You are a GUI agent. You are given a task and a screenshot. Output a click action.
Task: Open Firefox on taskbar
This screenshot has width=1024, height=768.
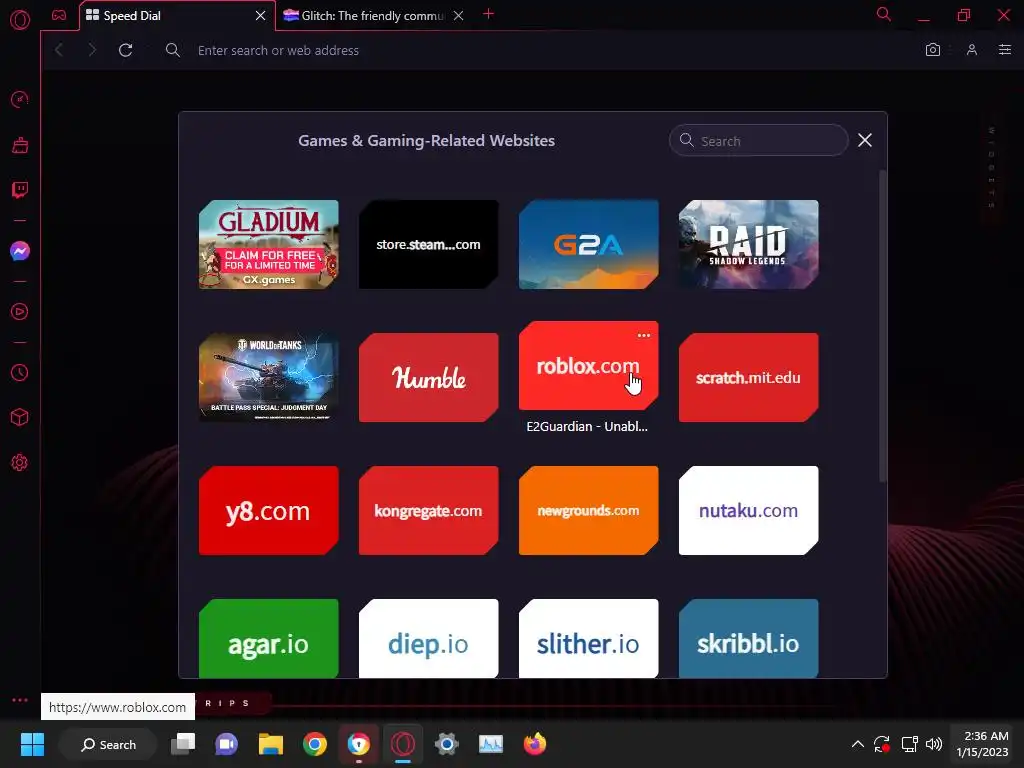click(535, 744)
